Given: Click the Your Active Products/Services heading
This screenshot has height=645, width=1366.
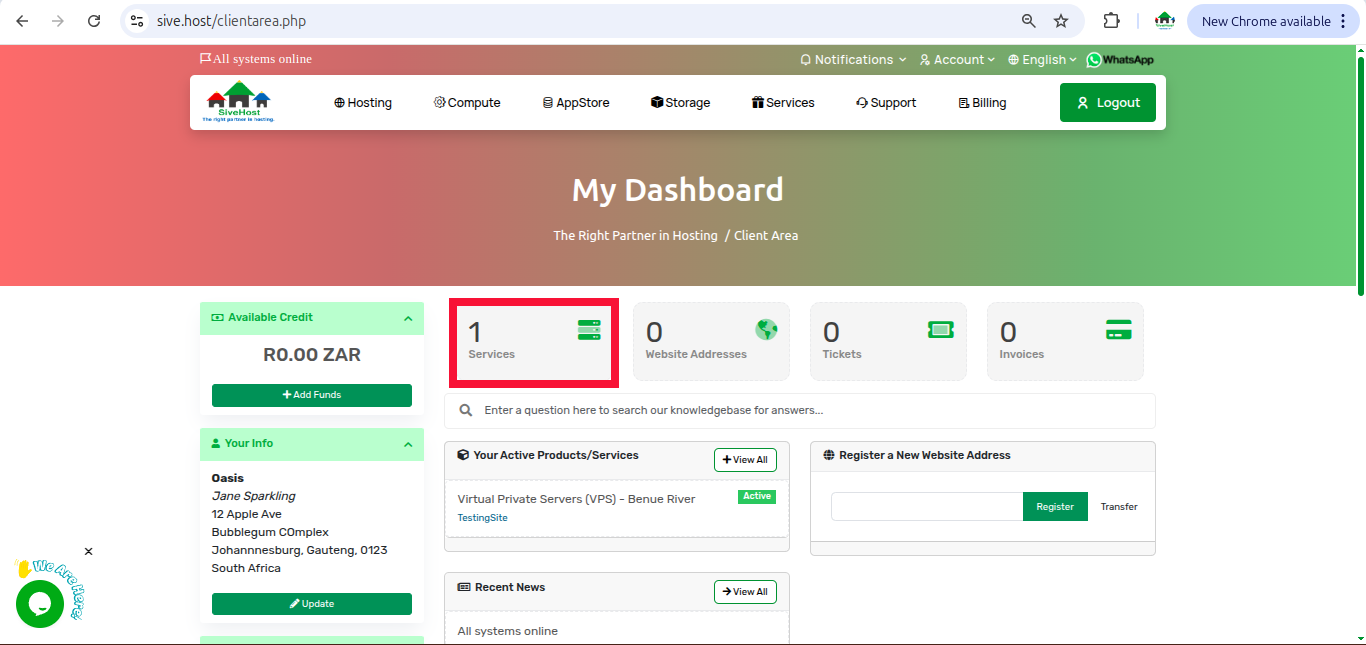Looking at the screenshot, I should tap(555, 455).
